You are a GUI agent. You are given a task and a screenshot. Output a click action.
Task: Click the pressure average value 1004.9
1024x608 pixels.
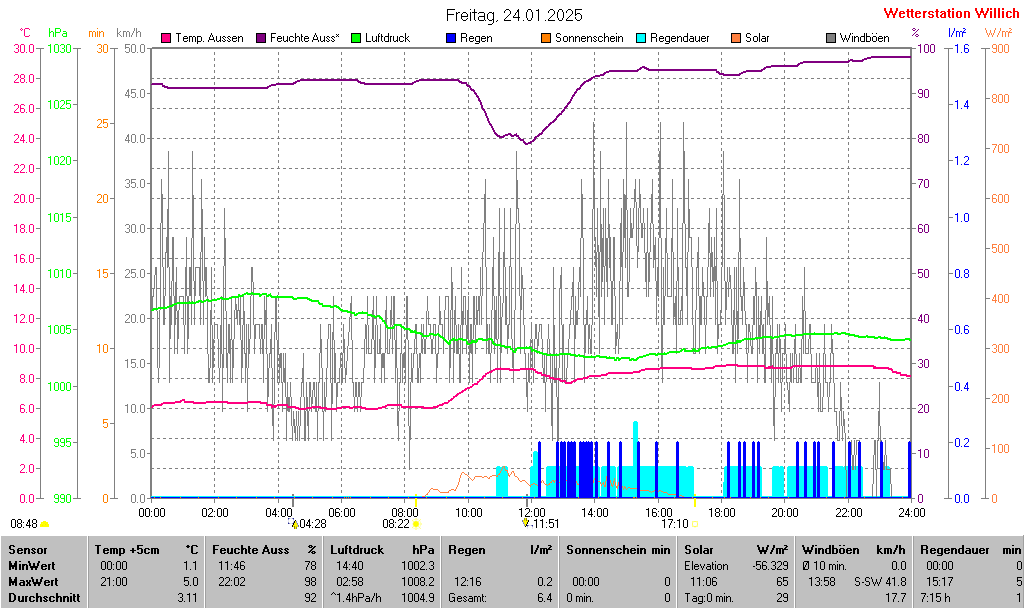click(417, 598)
